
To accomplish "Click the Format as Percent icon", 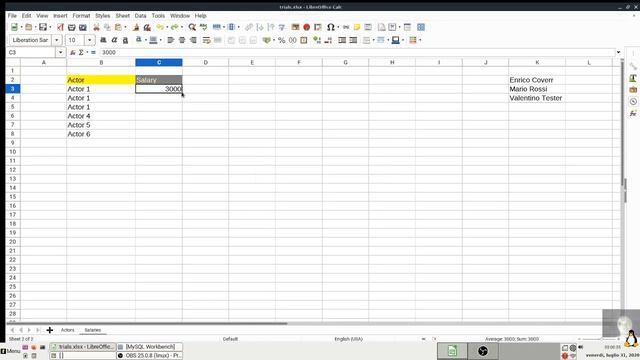I will tap(281, 40).
